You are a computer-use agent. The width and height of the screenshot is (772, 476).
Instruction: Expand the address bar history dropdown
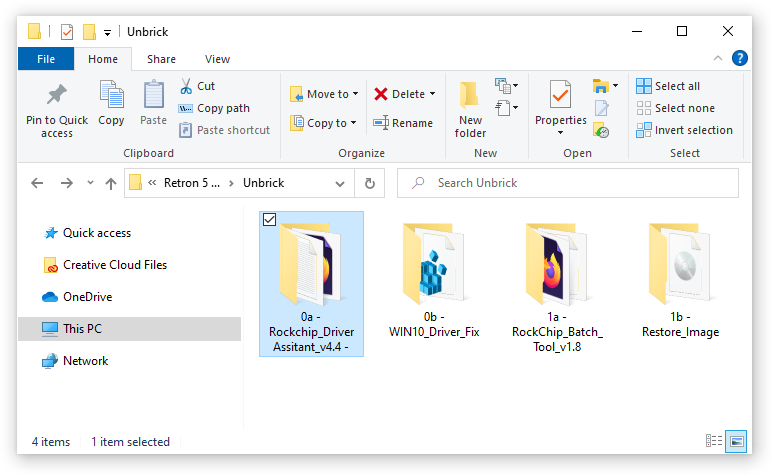click(340, 184)
